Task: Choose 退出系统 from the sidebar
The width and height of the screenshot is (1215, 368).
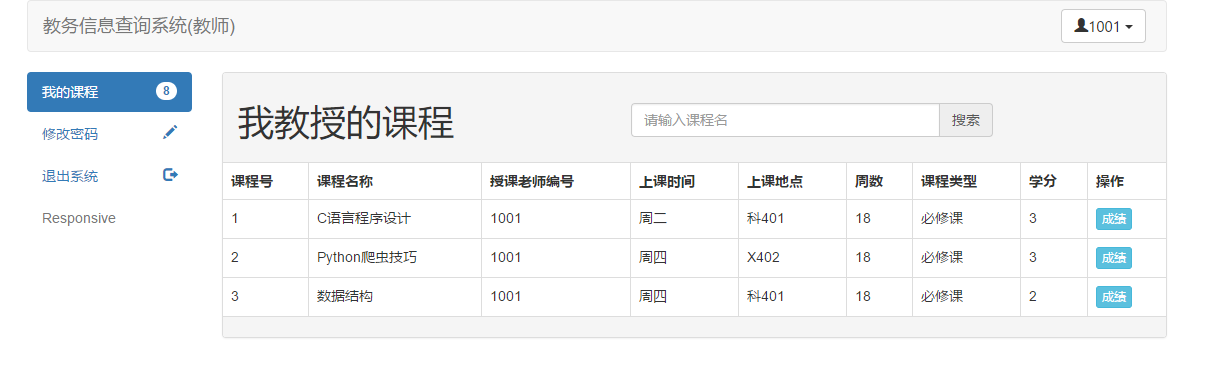Action: click(109, 176)
